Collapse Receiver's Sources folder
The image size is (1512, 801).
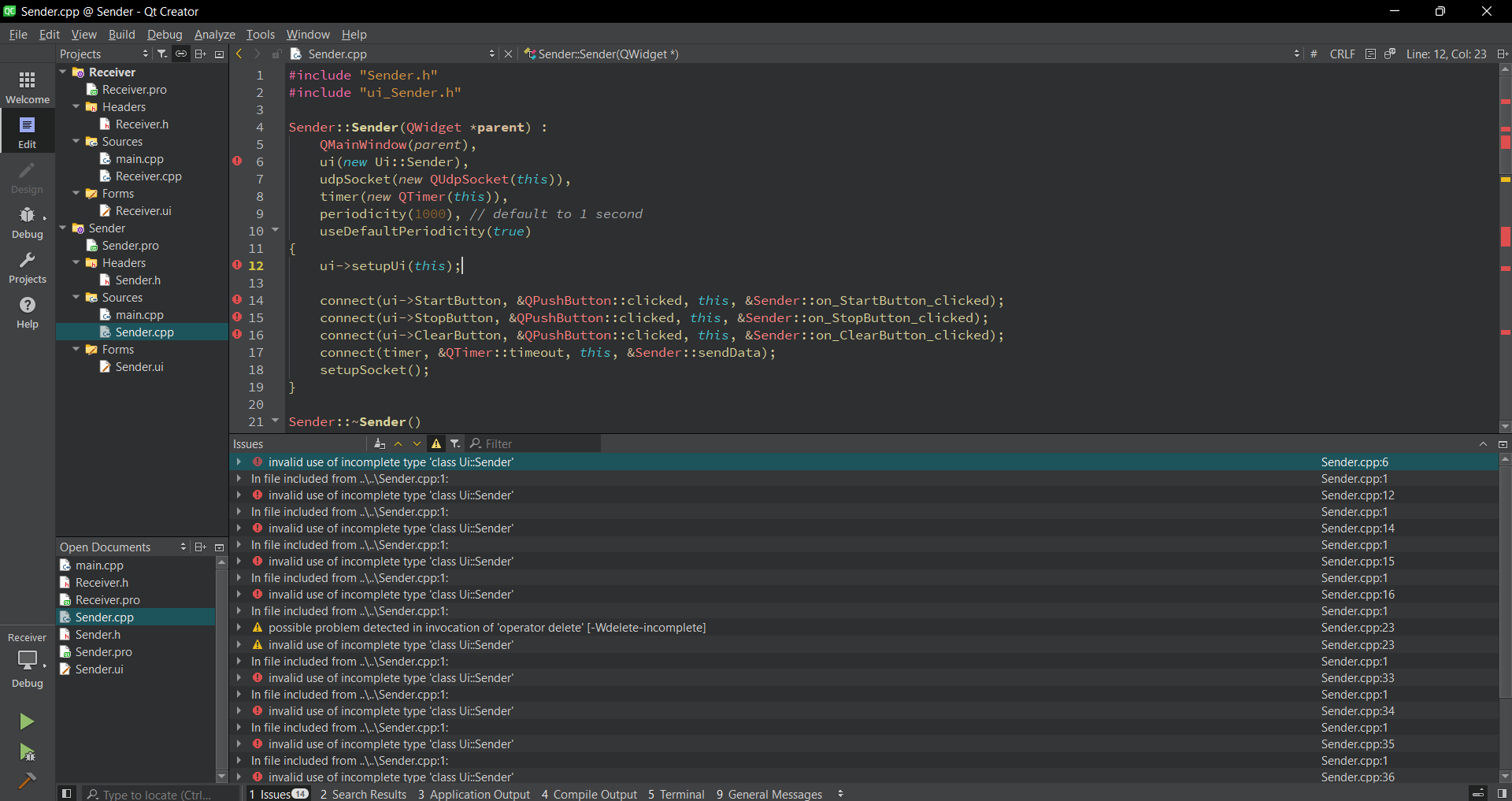coord(76,141)
